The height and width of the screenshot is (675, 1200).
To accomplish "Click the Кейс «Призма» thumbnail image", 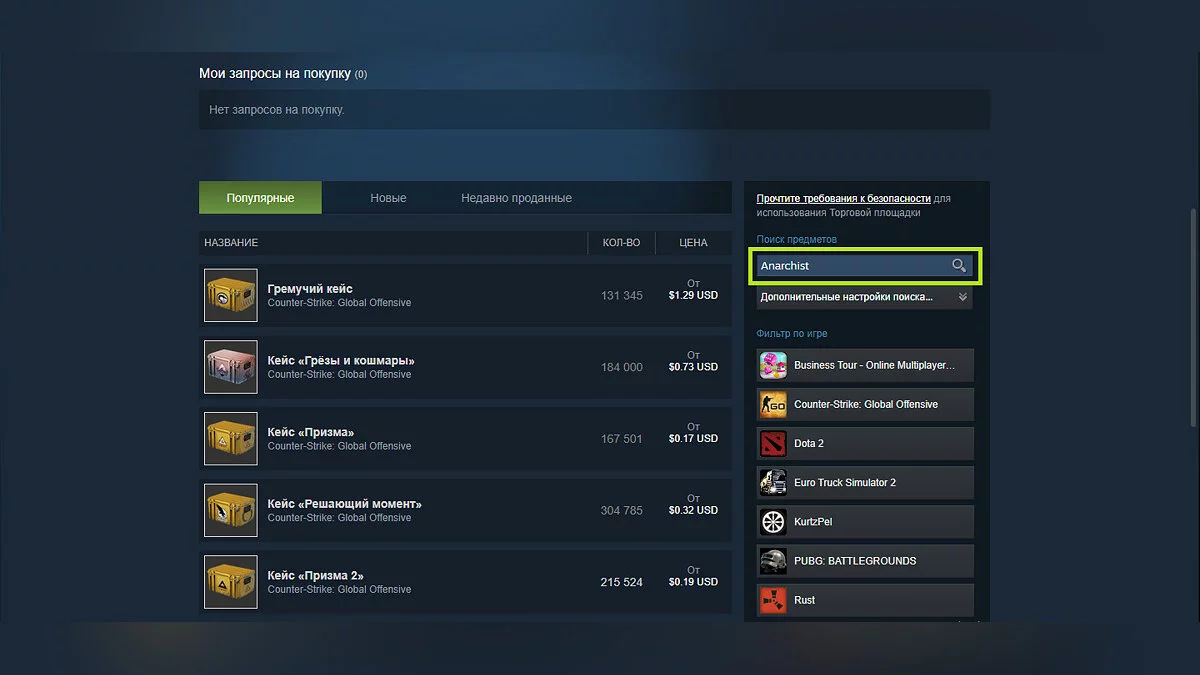I will (x=231, y=438).
